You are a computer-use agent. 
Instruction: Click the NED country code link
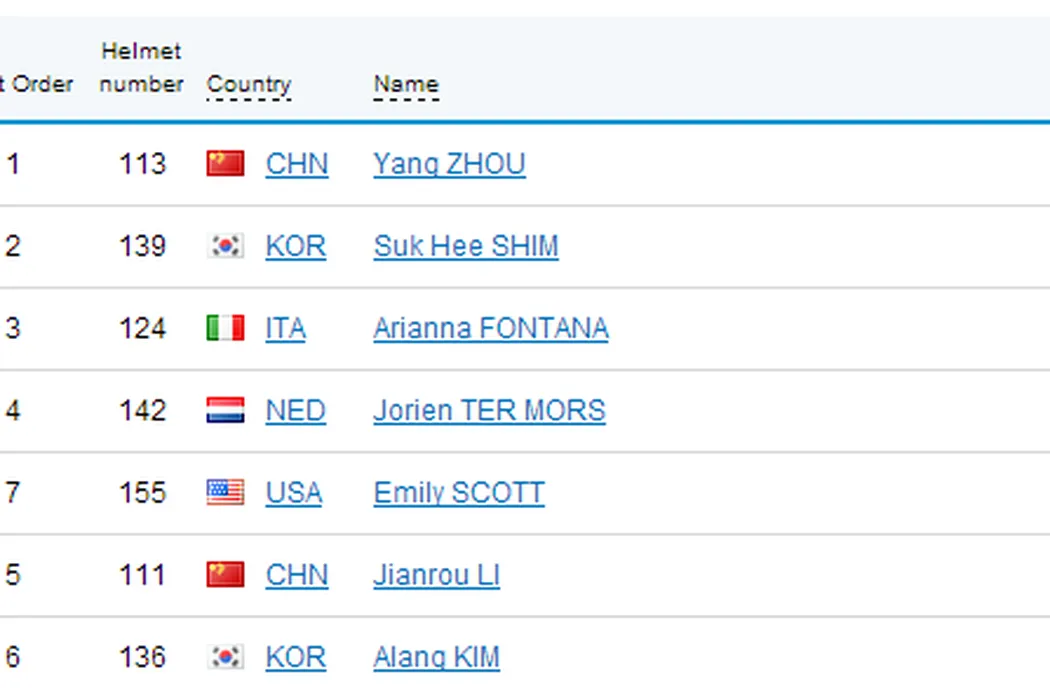click(x=295, y=410)
